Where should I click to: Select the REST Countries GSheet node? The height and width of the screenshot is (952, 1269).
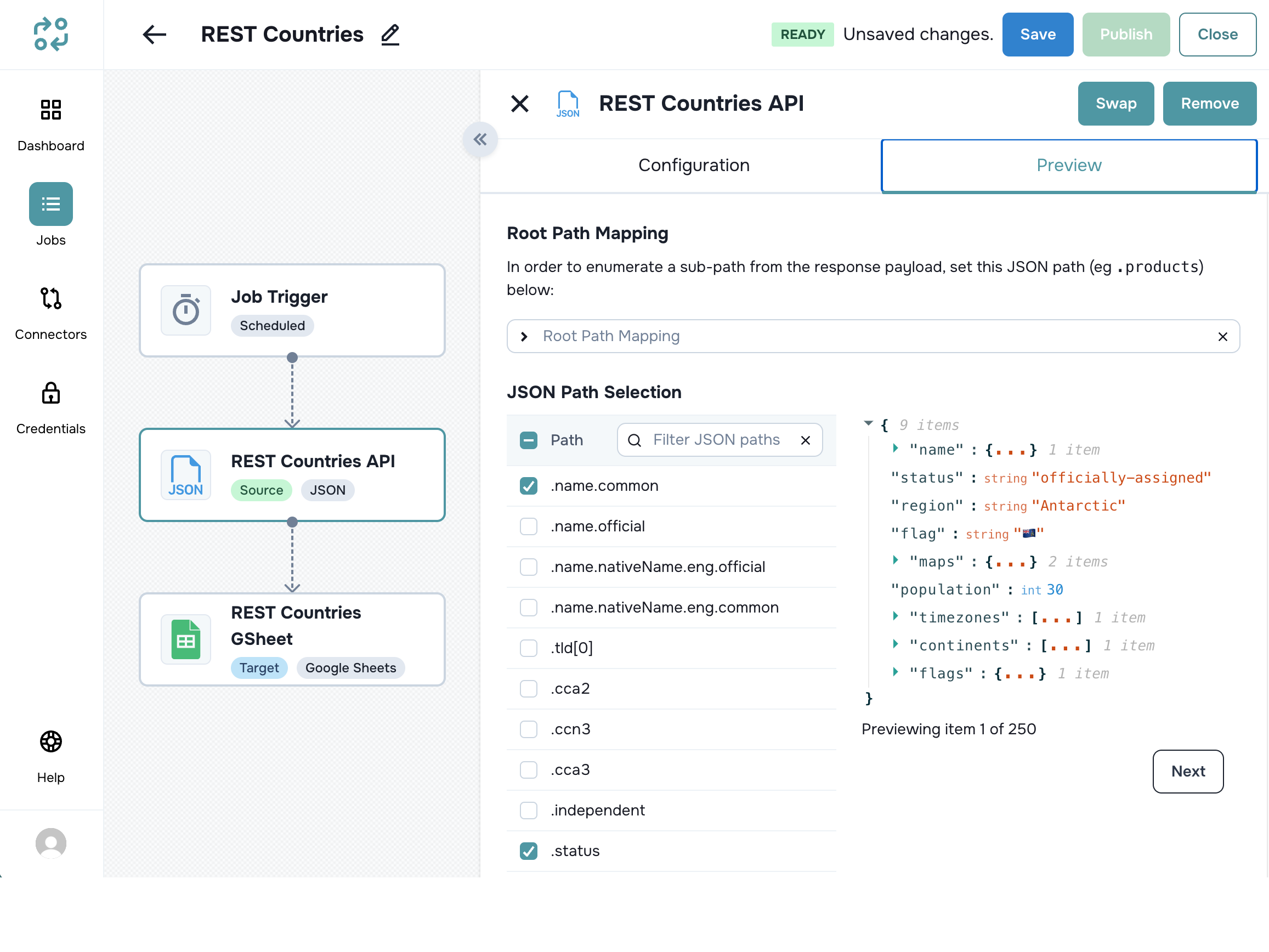(292, 639)
